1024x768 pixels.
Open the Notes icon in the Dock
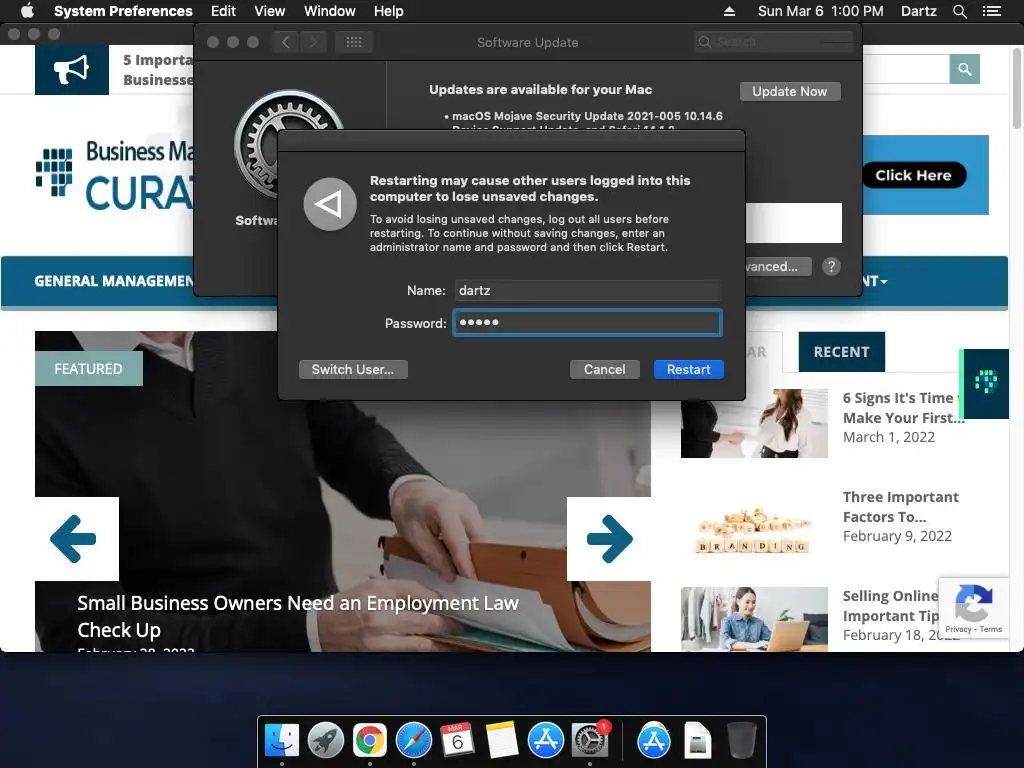[x=502, y=741]
